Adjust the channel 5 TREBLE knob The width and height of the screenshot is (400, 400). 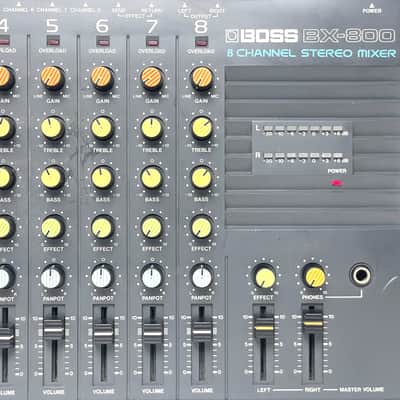53,128
